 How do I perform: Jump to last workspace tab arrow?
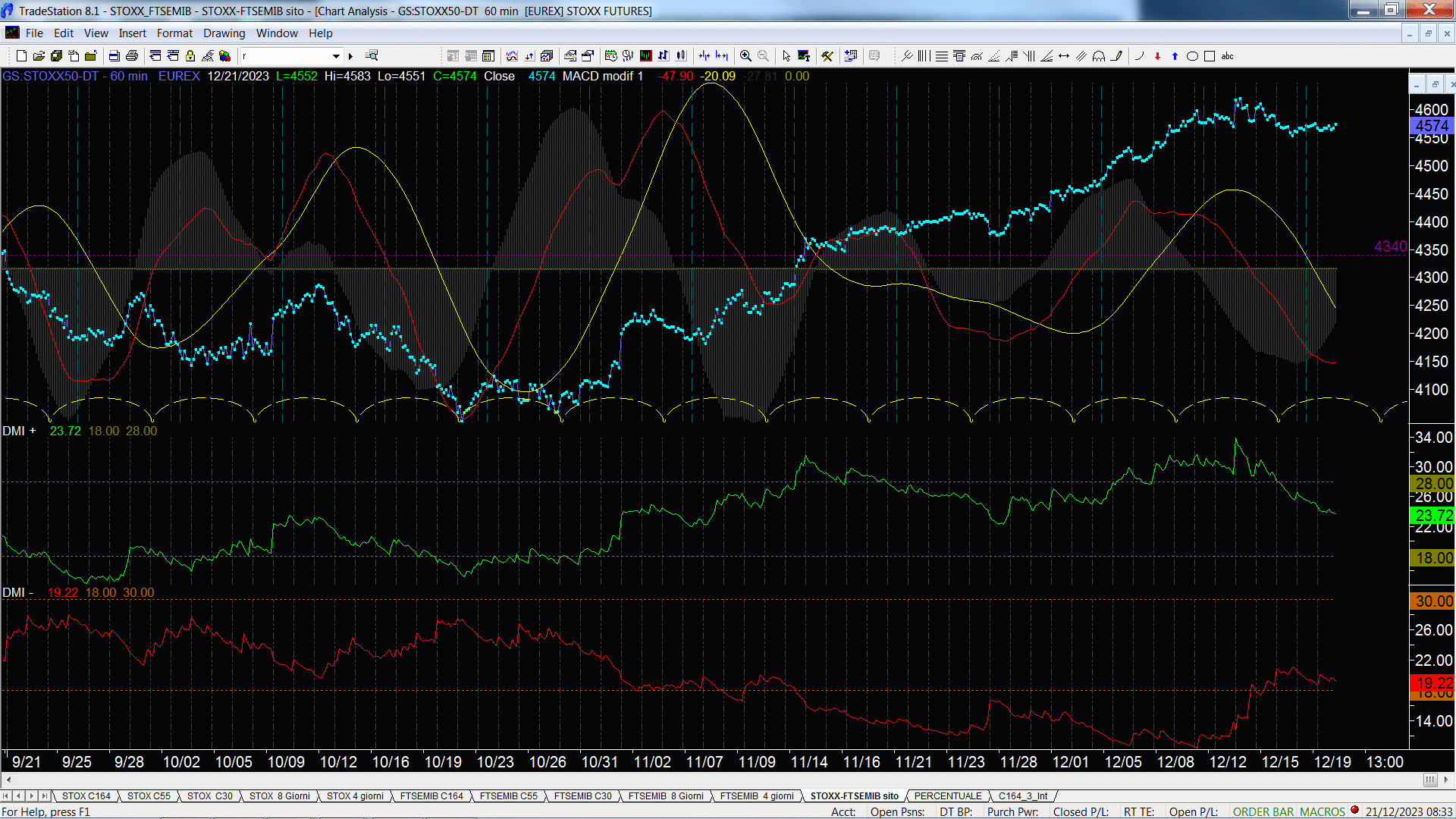45,796
